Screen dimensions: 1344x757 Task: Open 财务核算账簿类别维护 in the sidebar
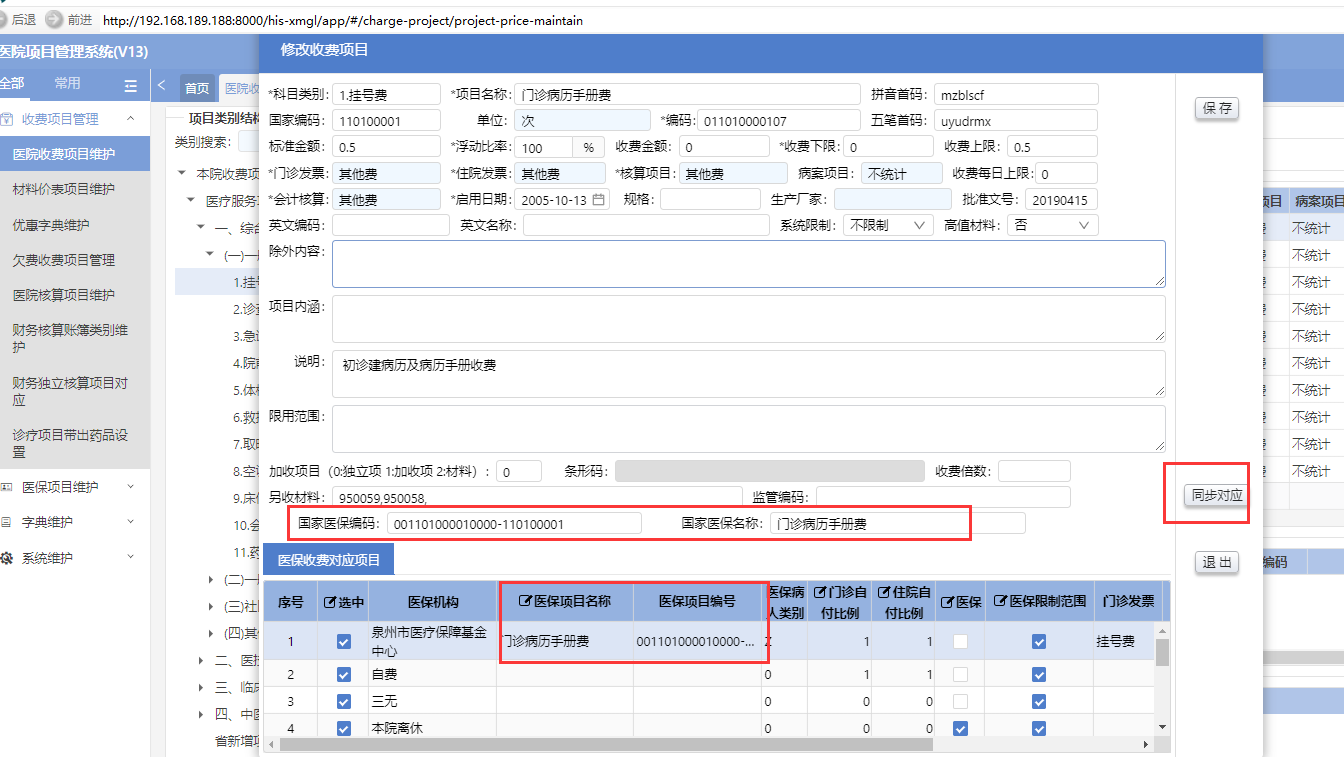coord(70,338)
